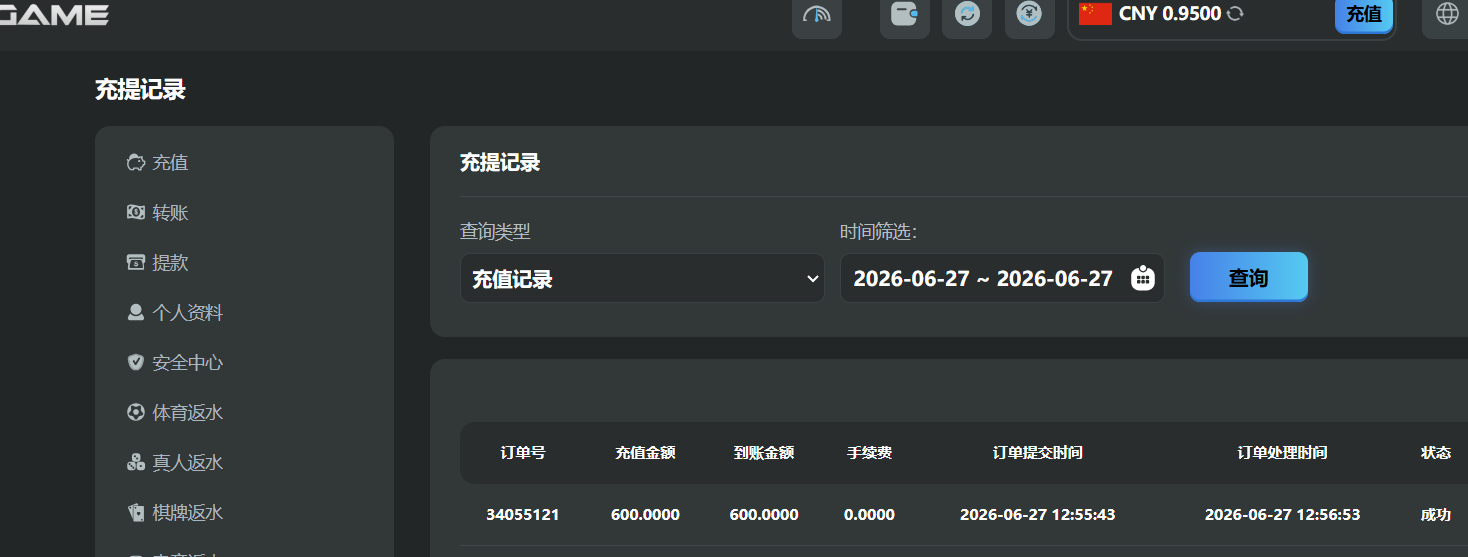1468x557 pixels.
Task: Click the 状态 column header
Action: [1436, 453]
